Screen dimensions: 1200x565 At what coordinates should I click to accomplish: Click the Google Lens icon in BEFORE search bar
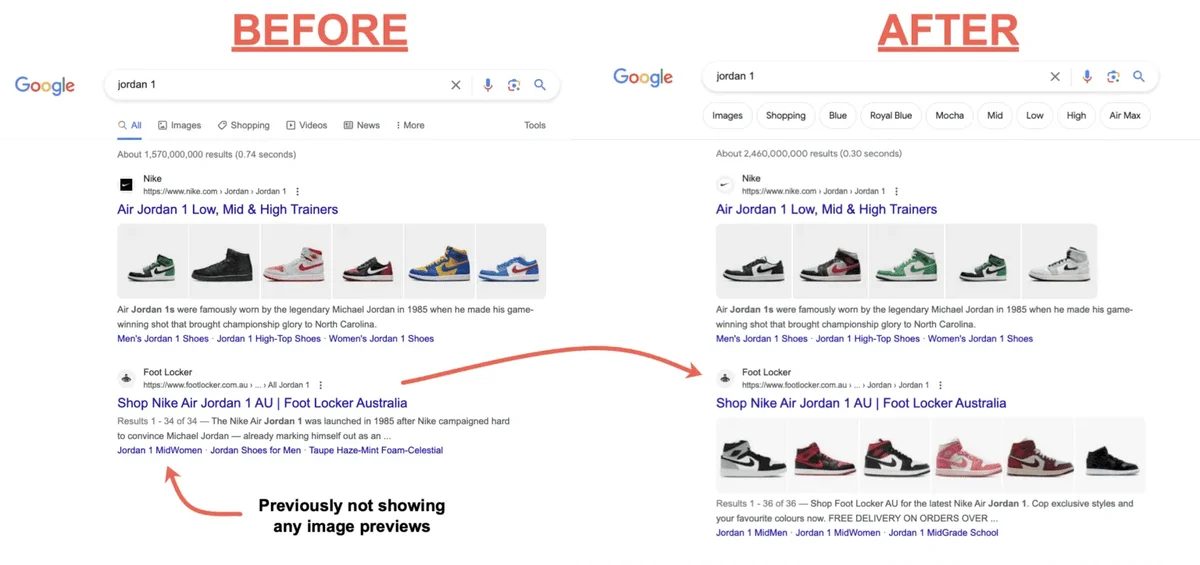[513, 85]
